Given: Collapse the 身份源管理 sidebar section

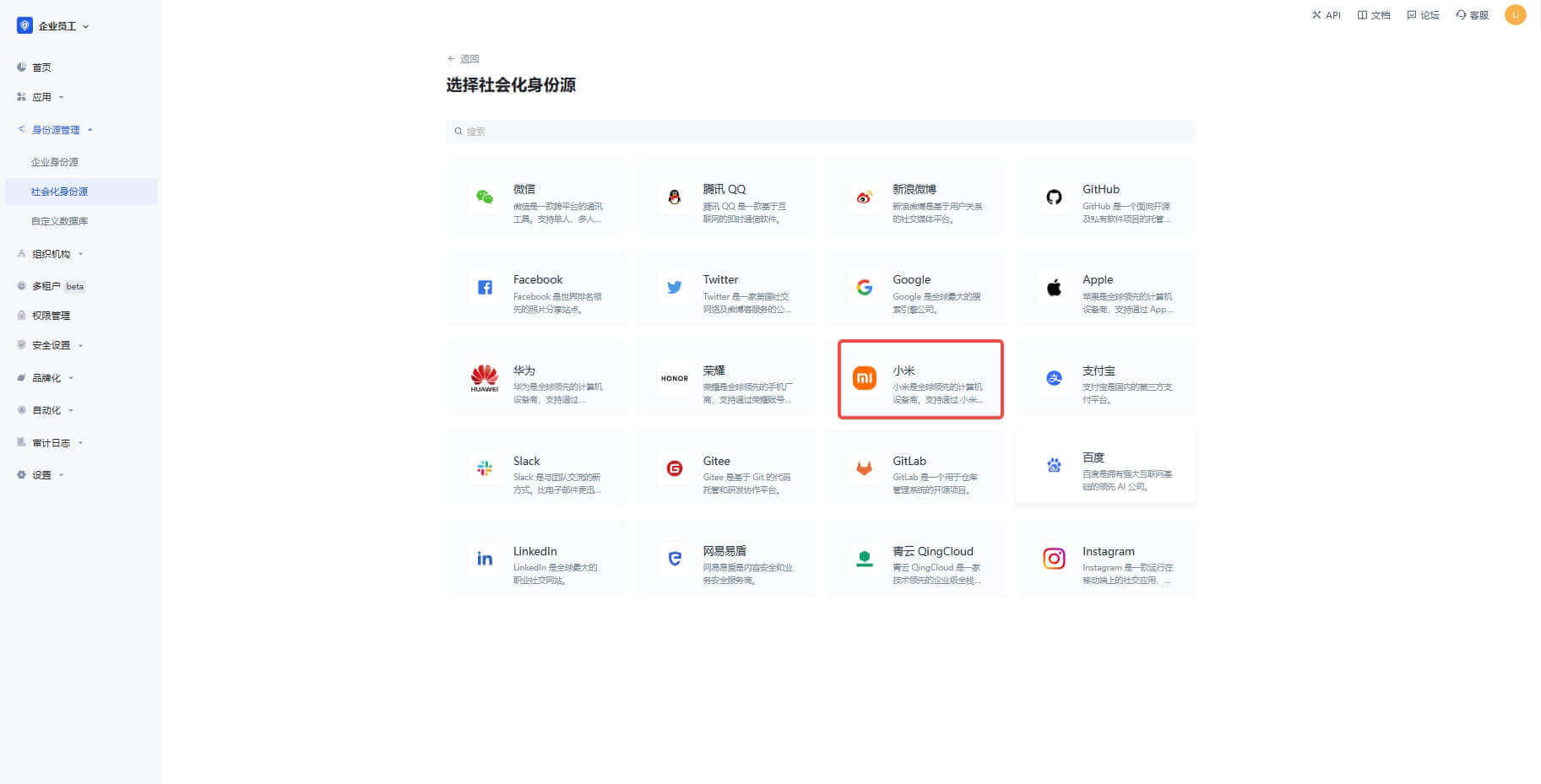Looking at the screenshot, I should click(57, 130).
